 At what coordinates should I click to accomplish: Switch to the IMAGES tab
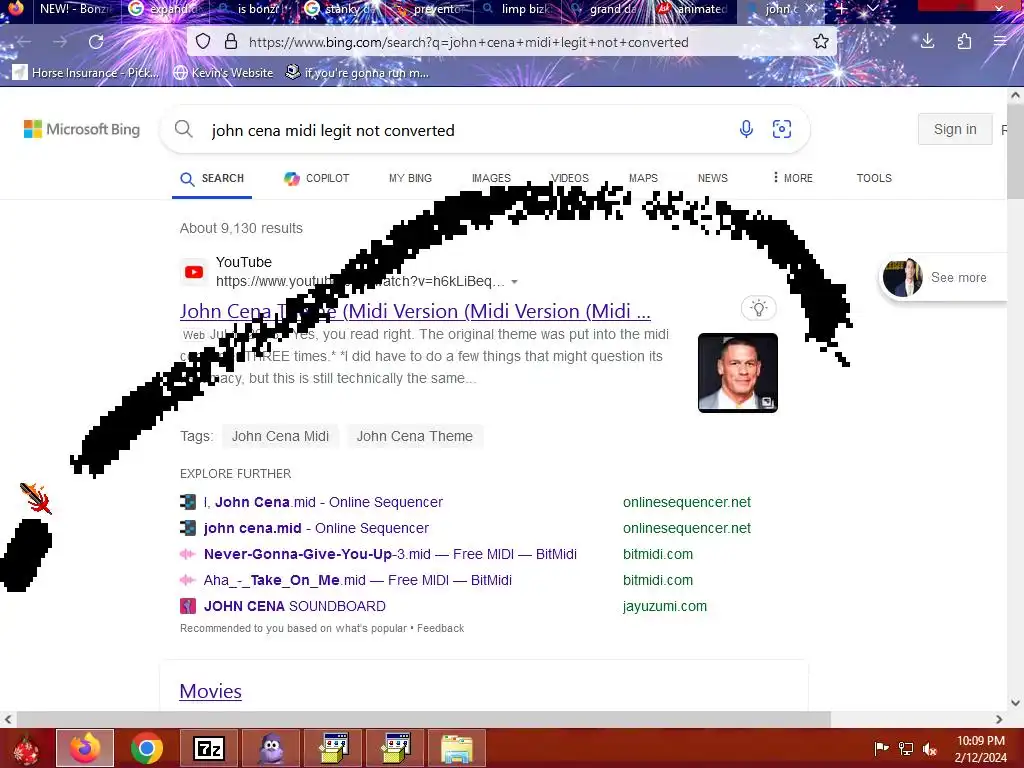tap(491, 178)
